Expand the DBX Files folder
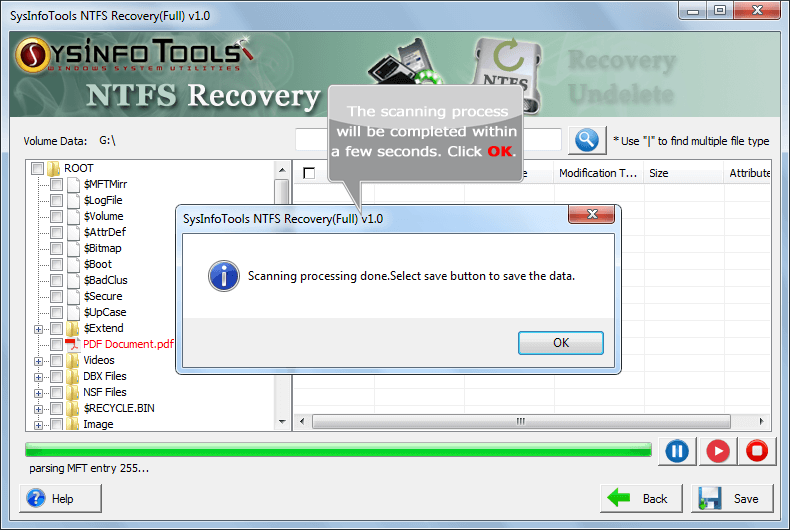This screenshot has width=790, height=530. [38, 377]
